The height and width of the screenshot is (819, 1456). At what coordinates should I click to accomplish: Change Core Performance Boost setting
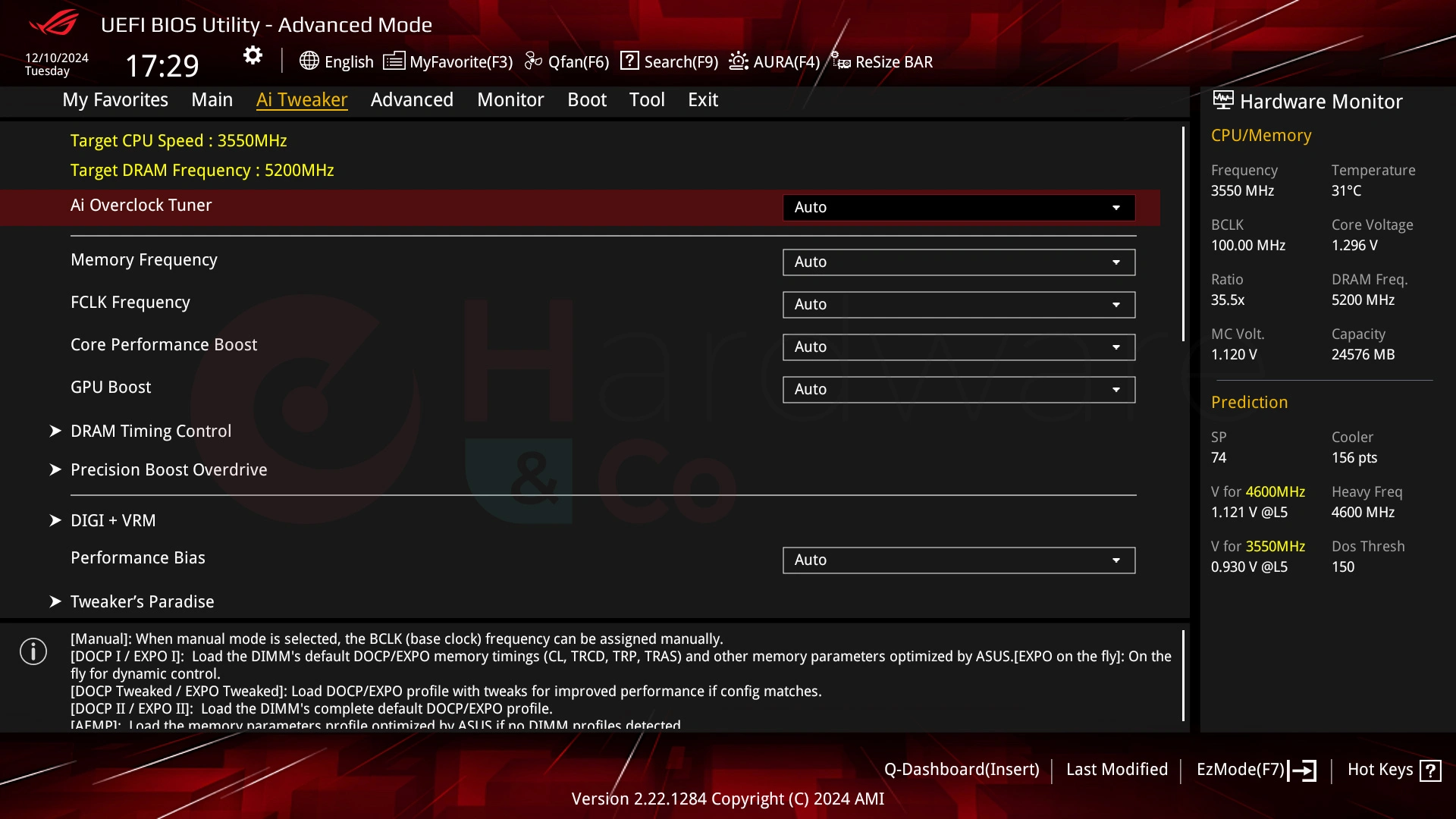[x=958, y=346]
